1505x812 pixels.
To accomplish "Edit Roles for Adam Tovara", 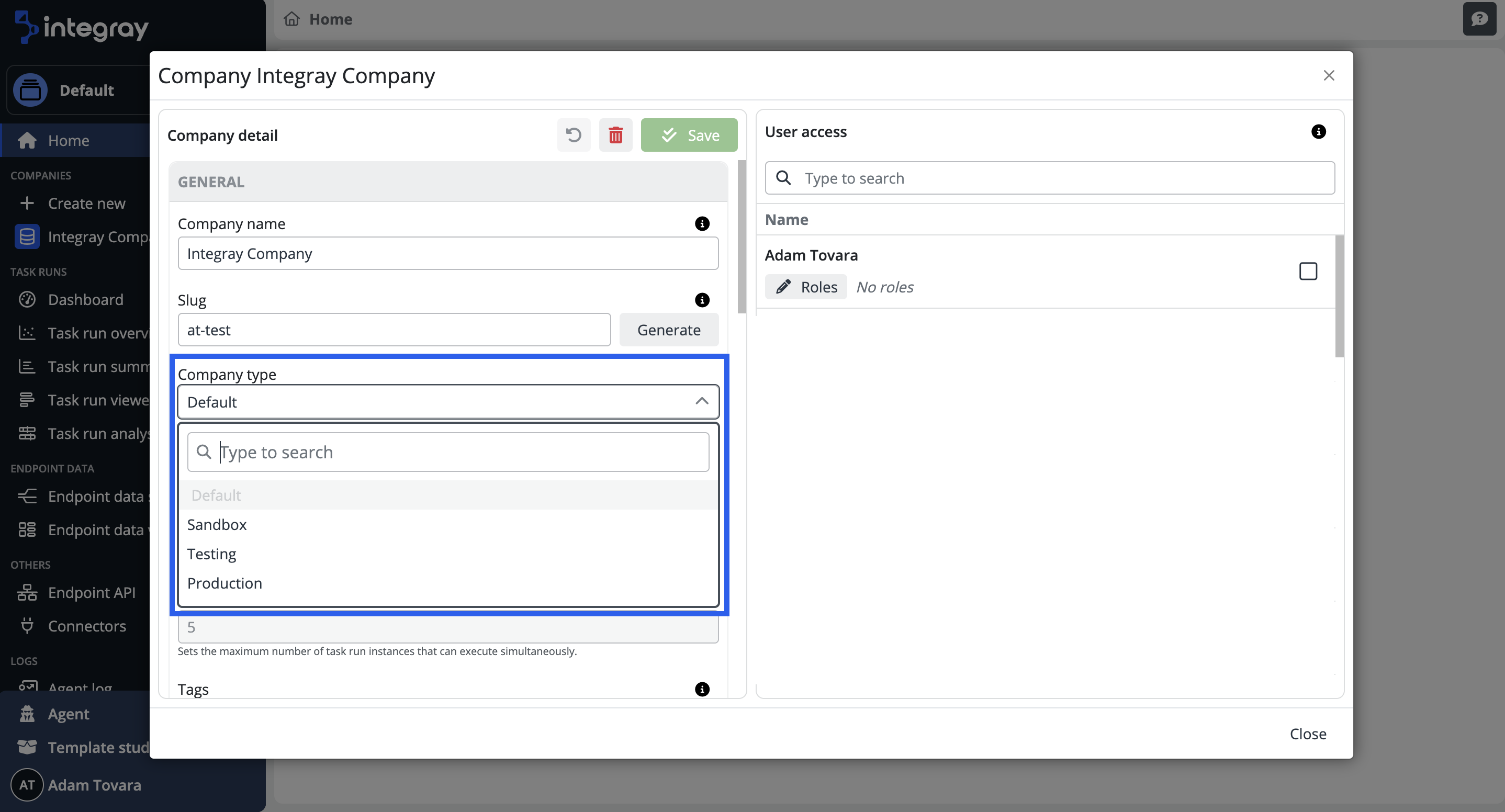I will click(x=806, y=287).
